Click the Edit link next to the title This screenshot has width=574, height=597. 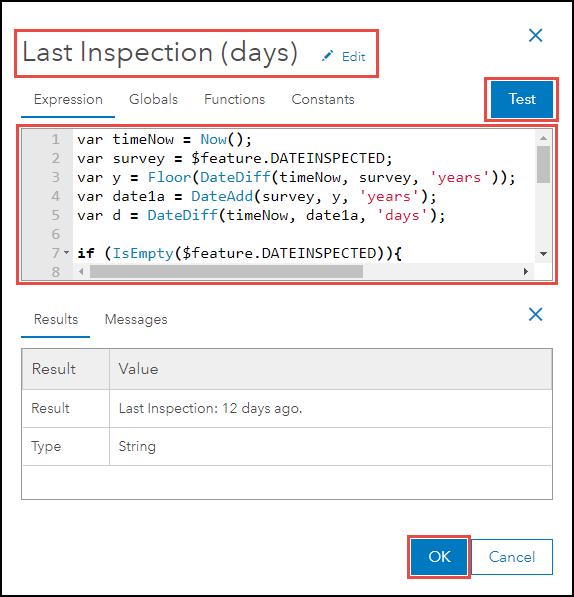tap(354, 57)
